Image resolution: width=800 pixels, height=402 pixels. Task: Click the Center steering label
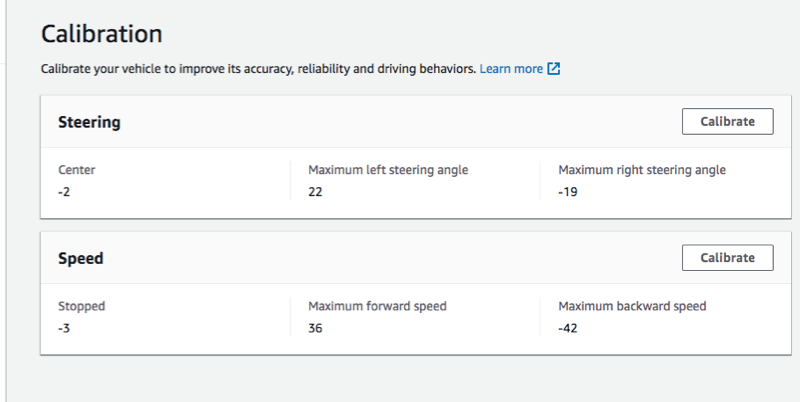pos(77,170)
